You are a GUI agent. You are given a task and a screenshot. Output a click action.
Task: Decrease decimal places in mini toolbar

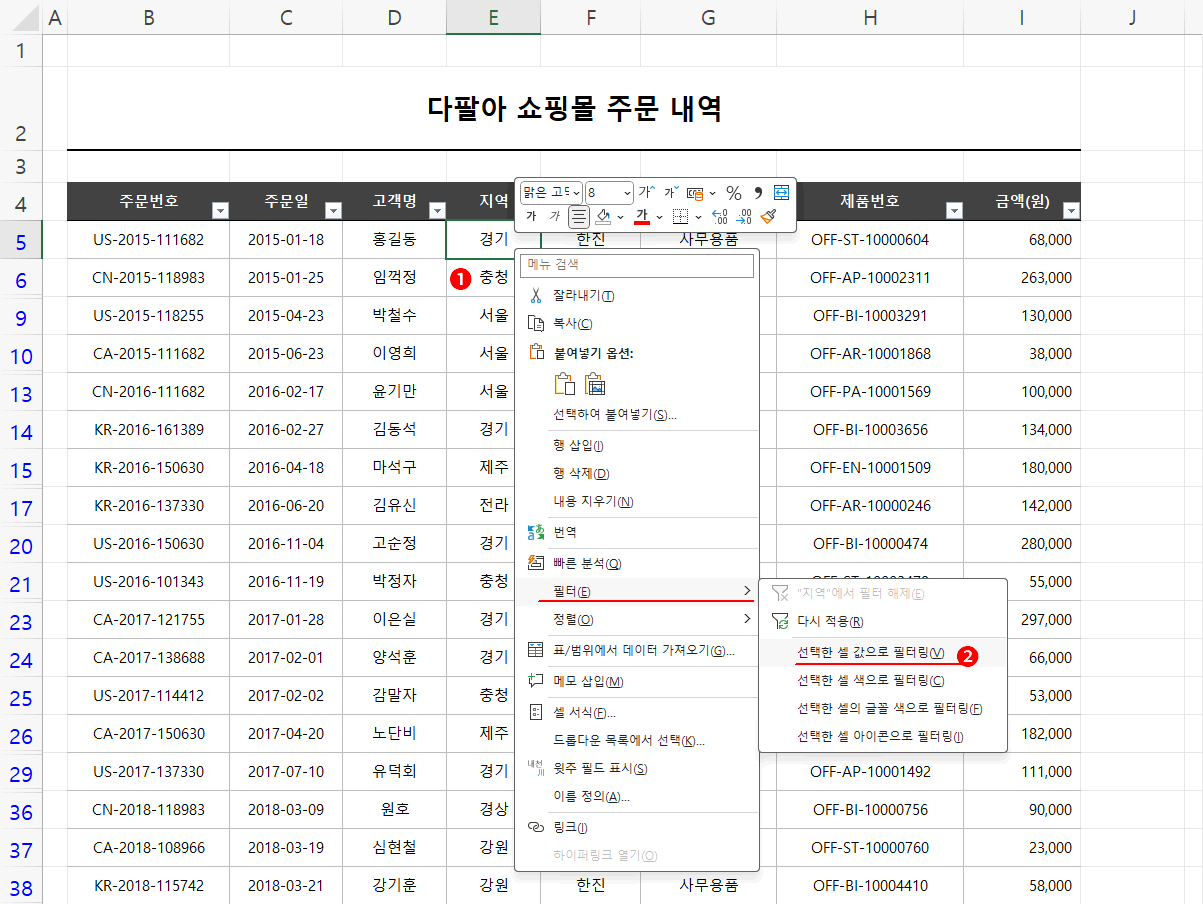[744, 216]
